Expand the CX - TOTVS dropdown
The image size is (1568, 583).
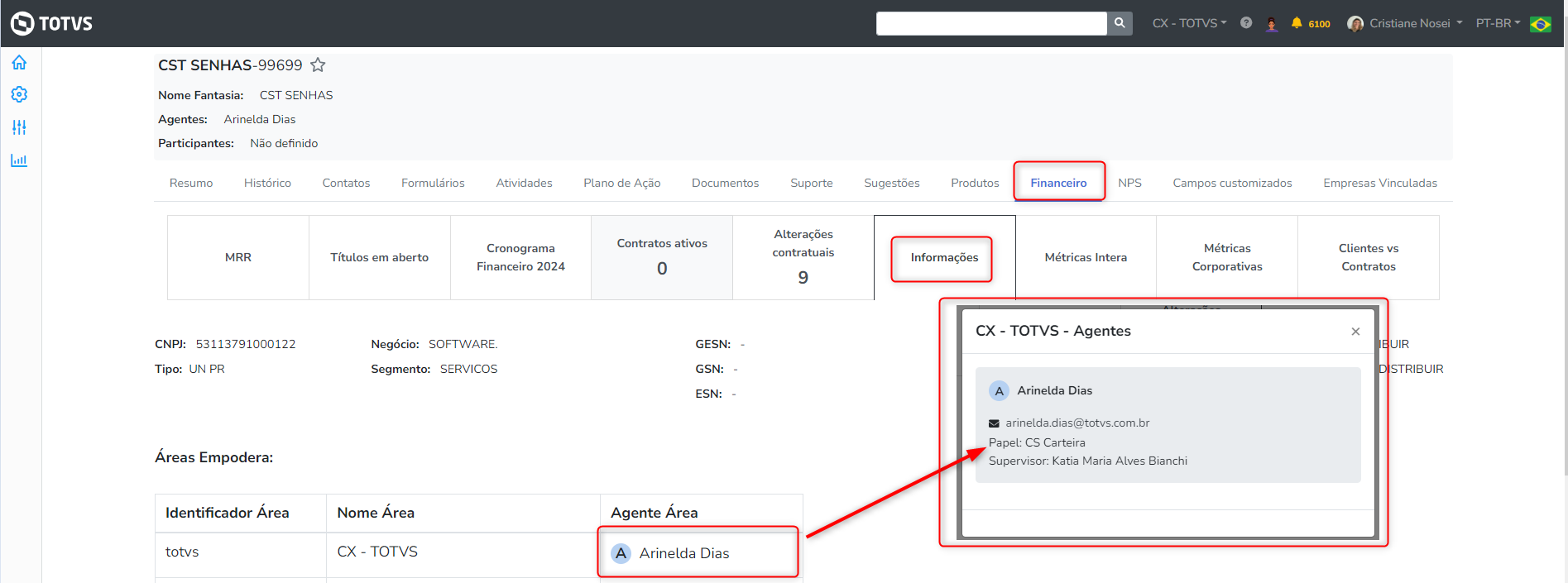(1189, 23)
